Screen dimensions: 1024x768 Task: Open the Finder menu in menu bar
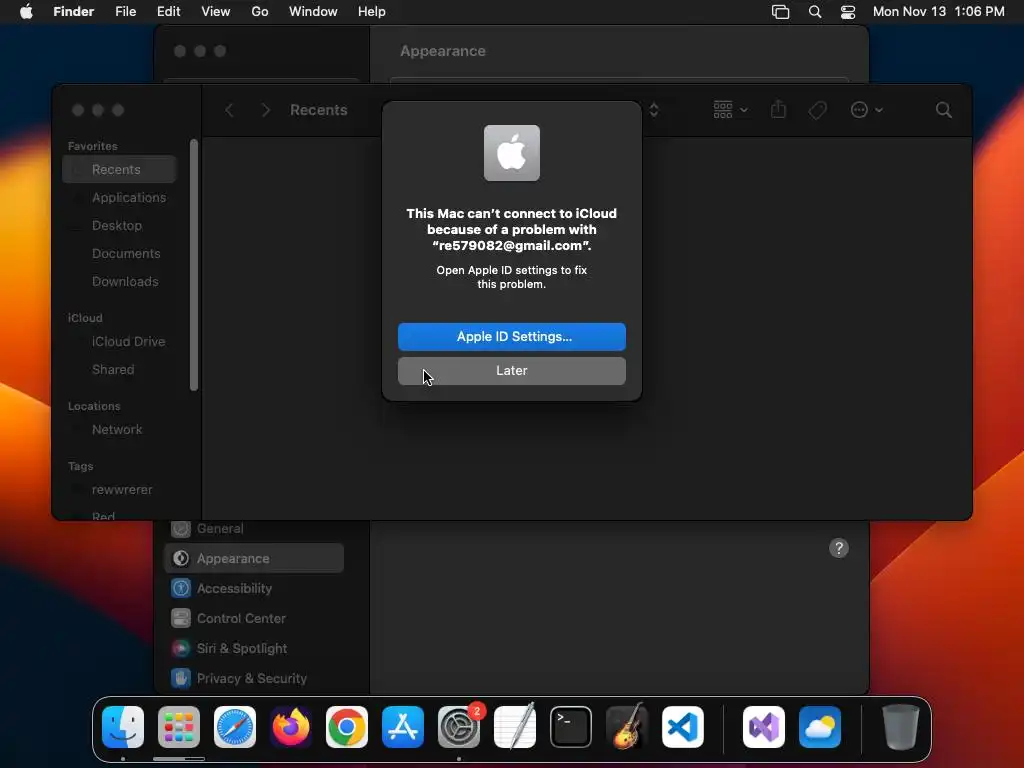tap(73, 12)
